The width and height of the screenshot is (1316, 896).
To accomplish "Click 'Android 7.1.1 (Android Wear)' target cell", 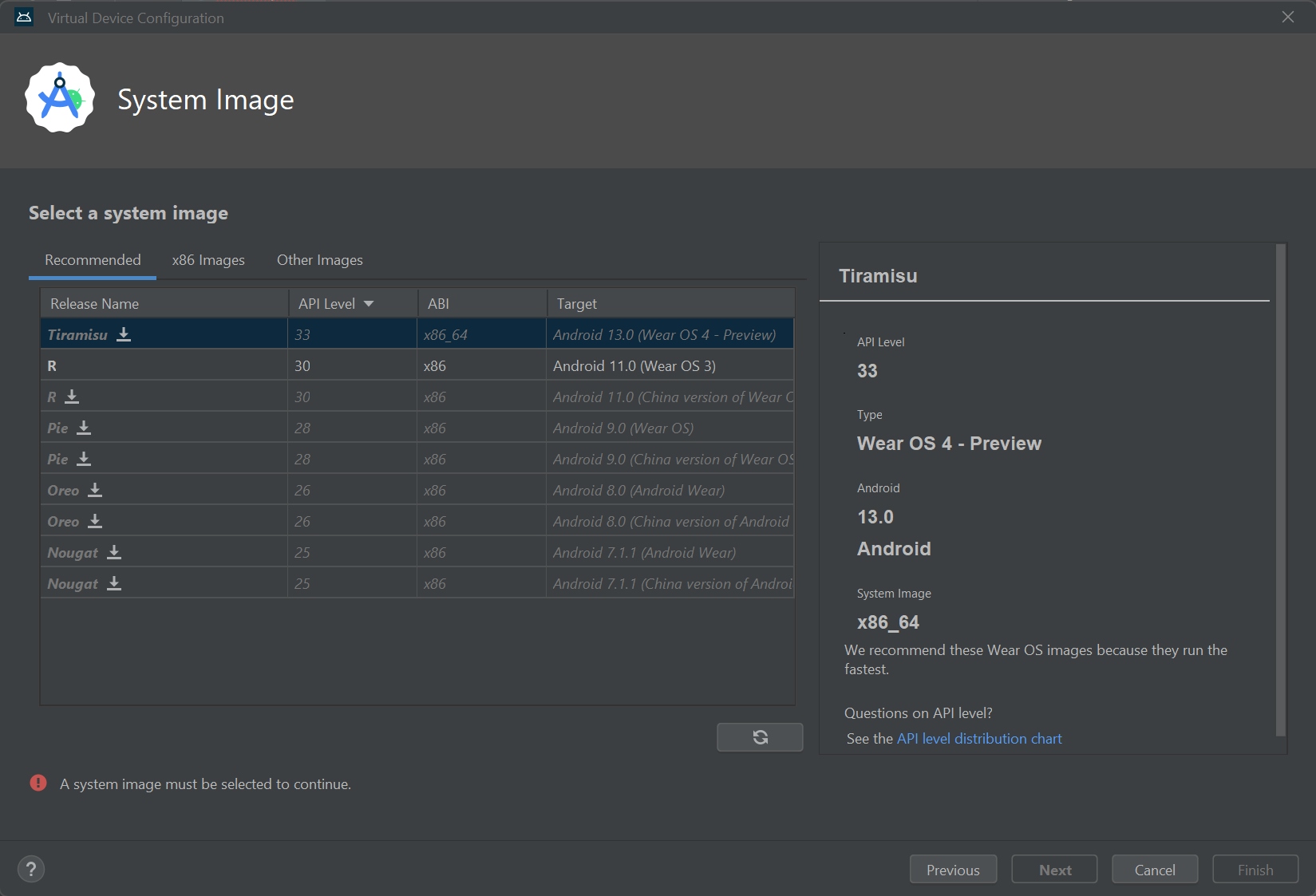I will [x=670, y=552].
